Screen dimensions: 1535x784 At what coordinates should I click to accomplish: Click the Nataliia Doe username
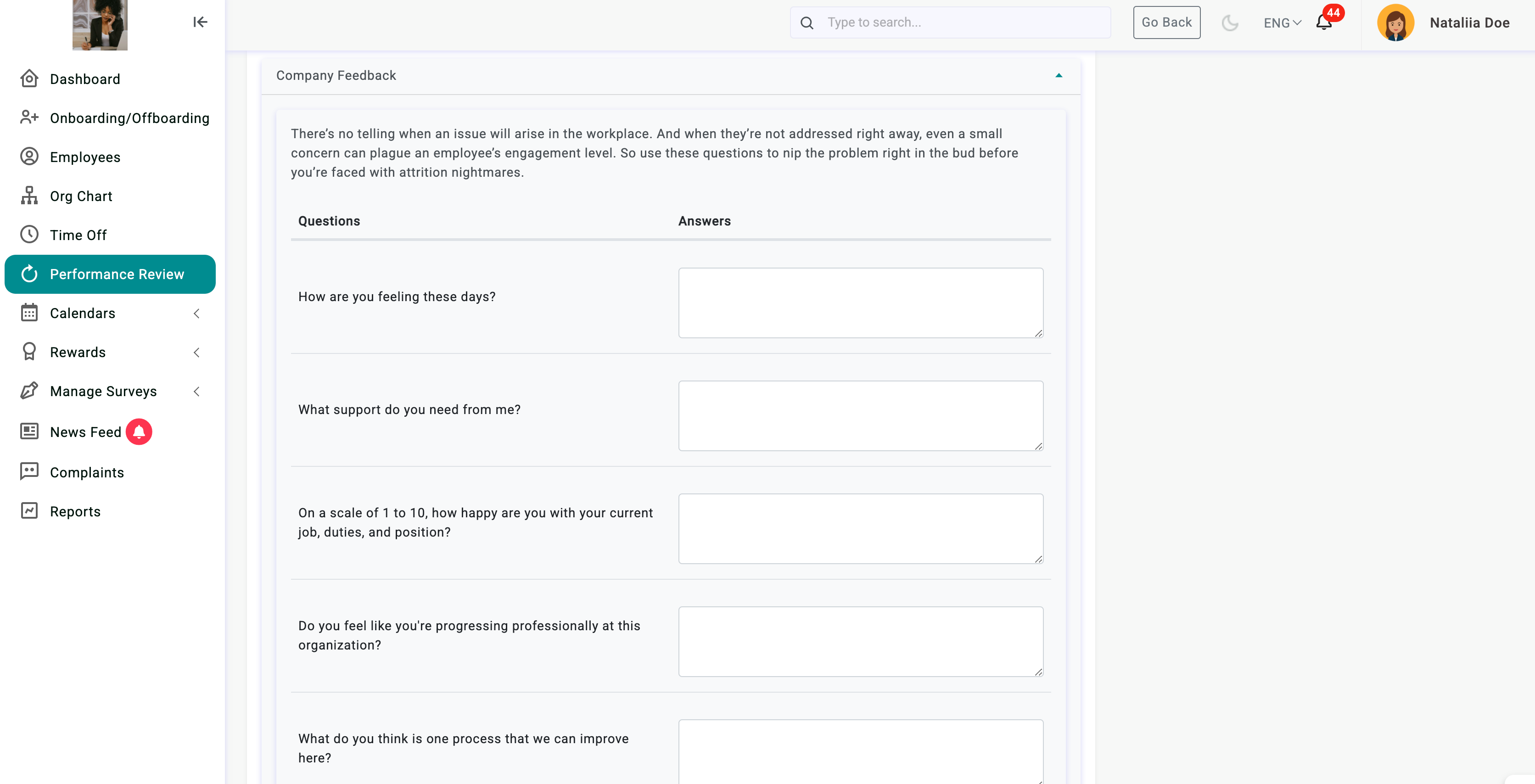pyautogui.click(x=1469, y=22)
